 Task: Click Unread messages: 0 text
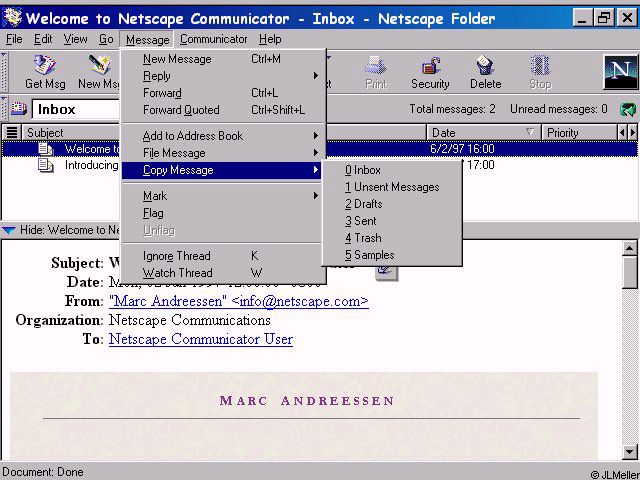[x=558, y=109]
